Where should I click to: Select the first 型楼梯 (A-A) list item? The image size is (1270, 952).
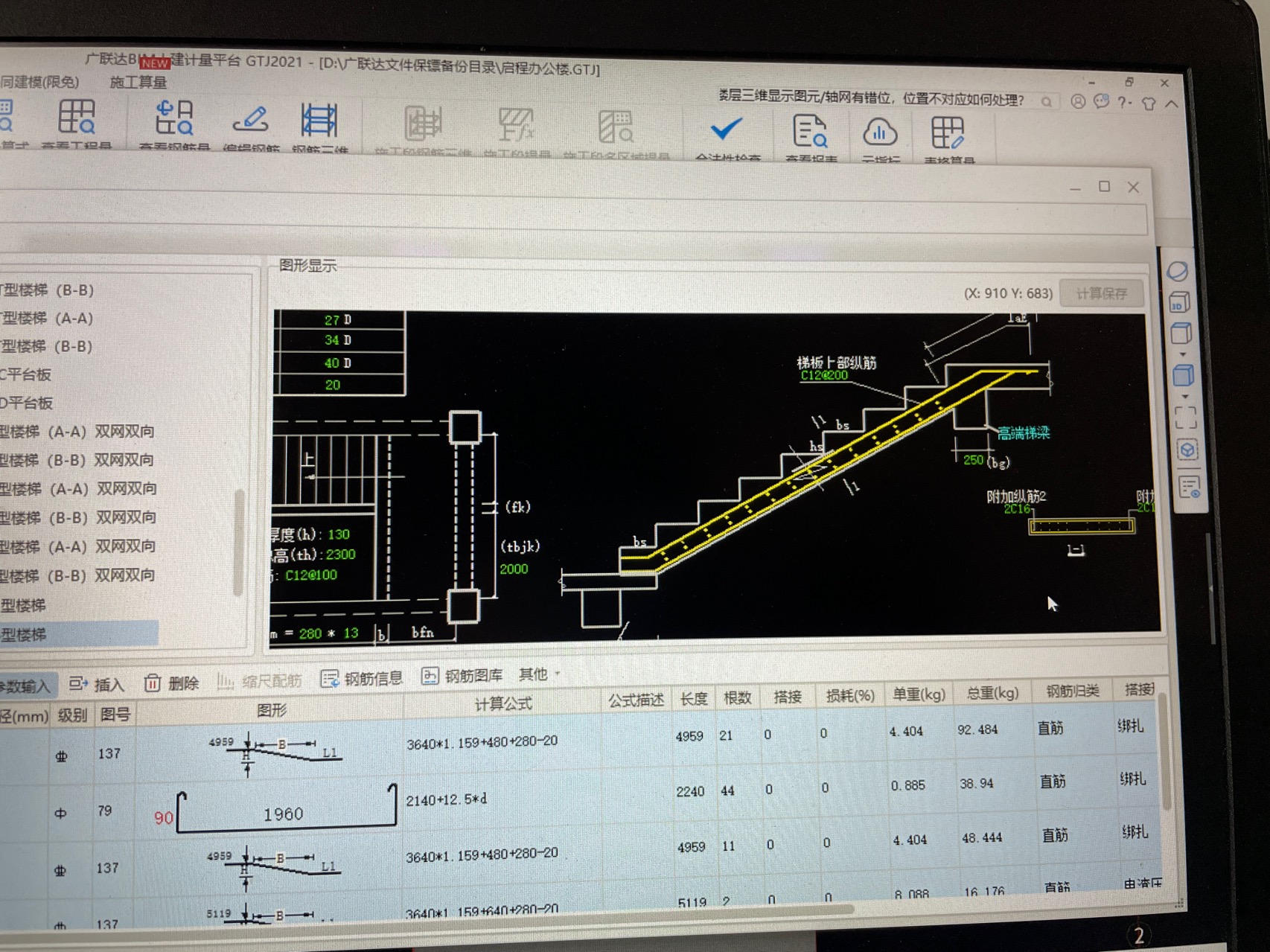point(48,318)
